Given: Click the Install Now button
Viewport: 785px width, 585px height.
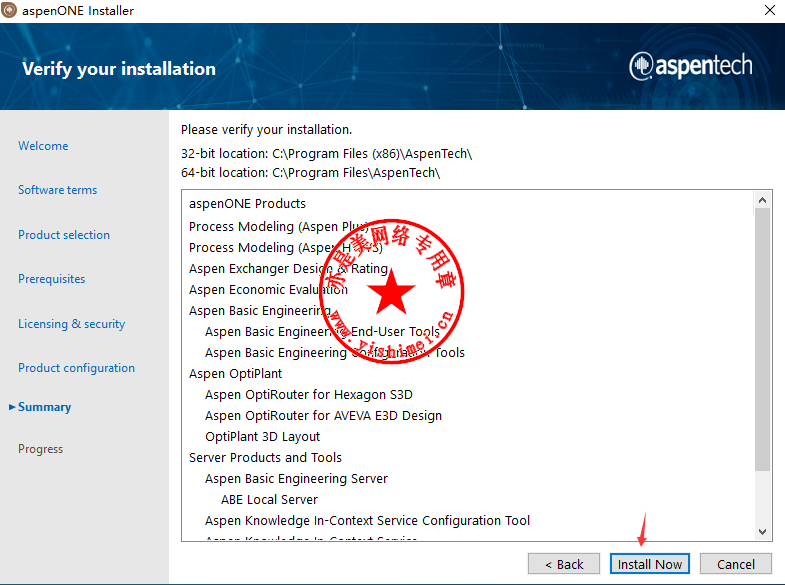Looking at the screenshot, I should point(649,564).
